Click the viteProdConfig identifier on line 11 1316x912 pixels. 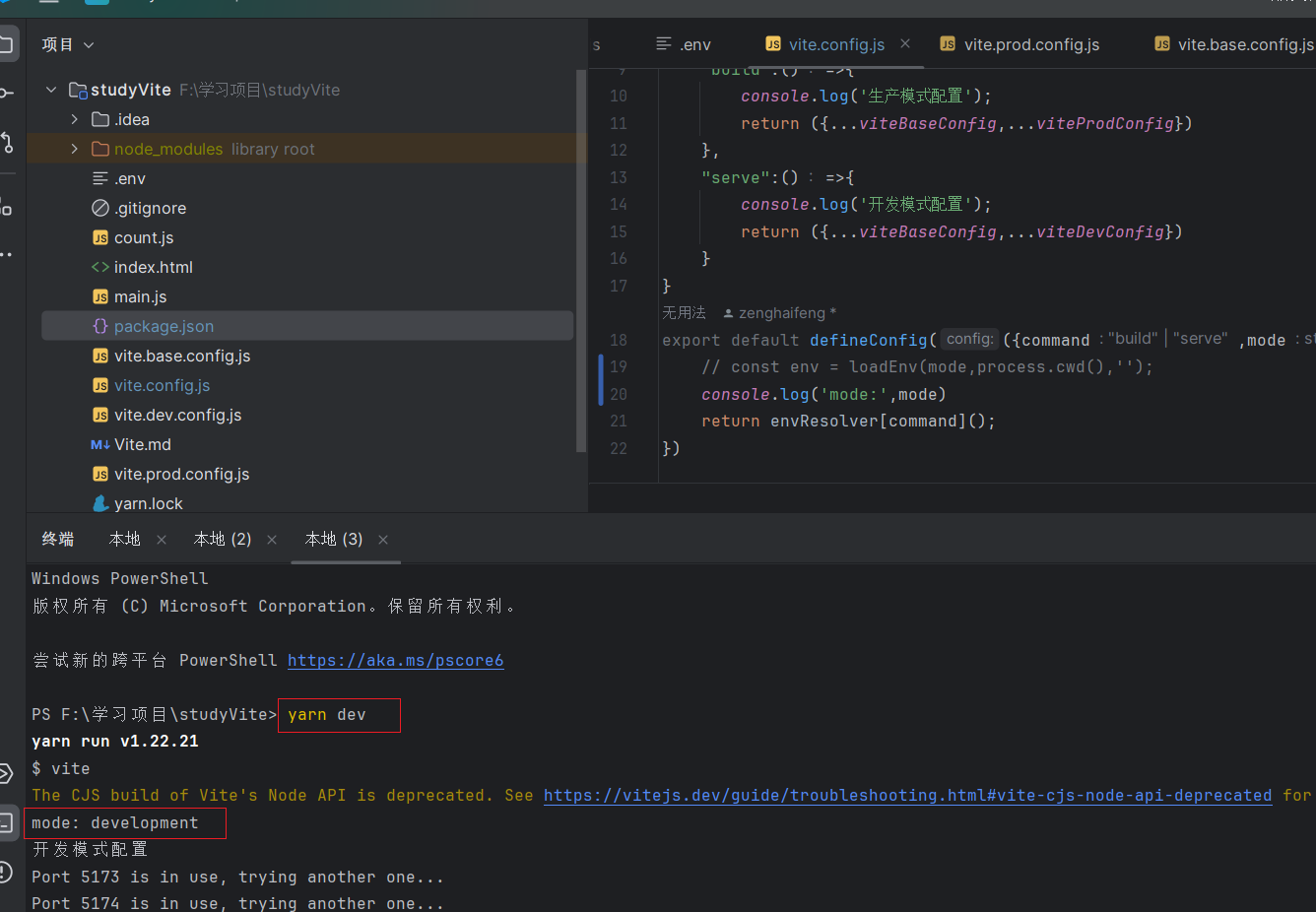click(x=1105, y=123)
